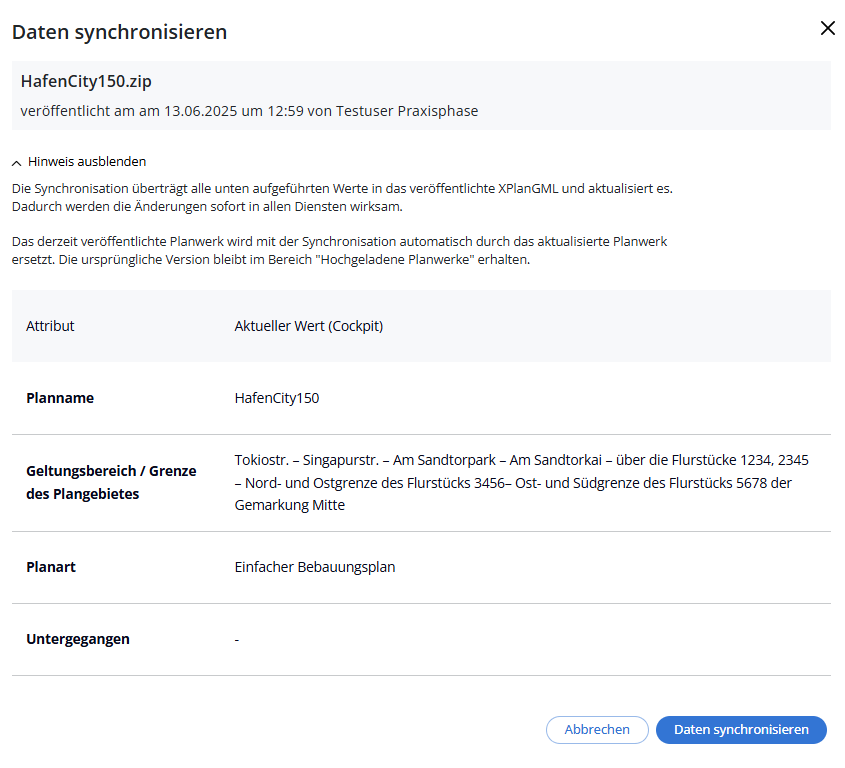Select the Untergegangen row label

pyautogui.click(x=78, y=639)
